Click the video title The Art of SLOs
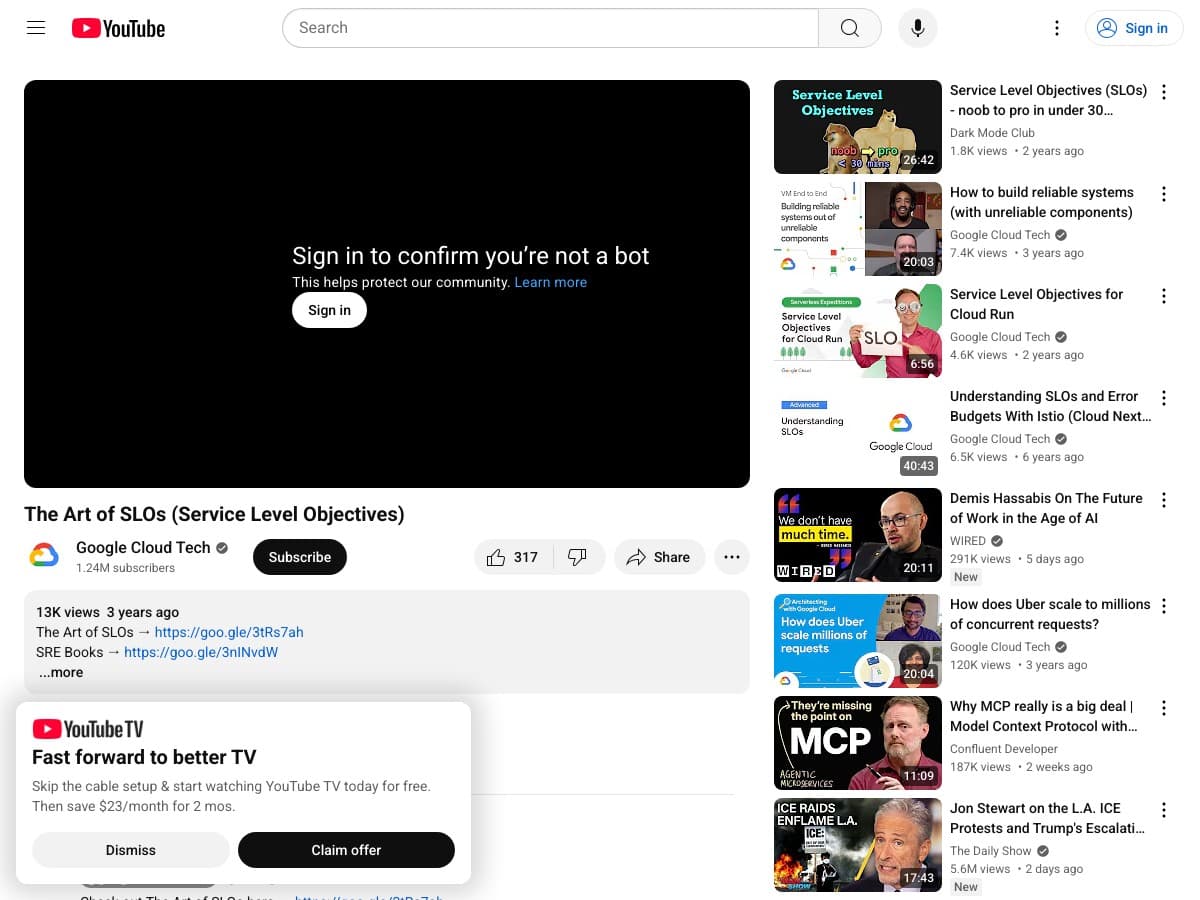 tap(214, 514)
